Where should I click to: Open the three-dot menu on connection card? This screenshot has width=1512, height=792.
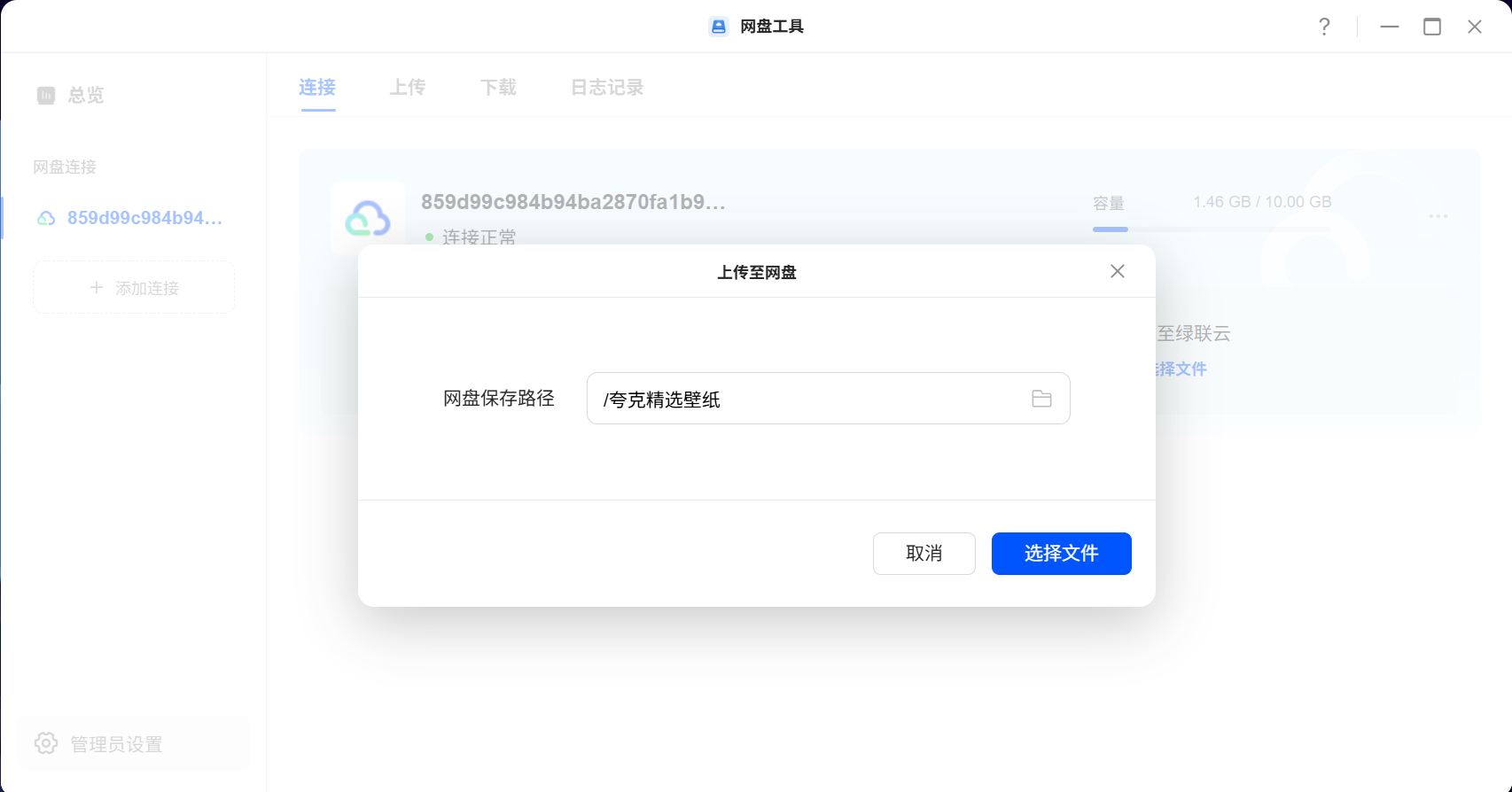tap(1438, 216)
